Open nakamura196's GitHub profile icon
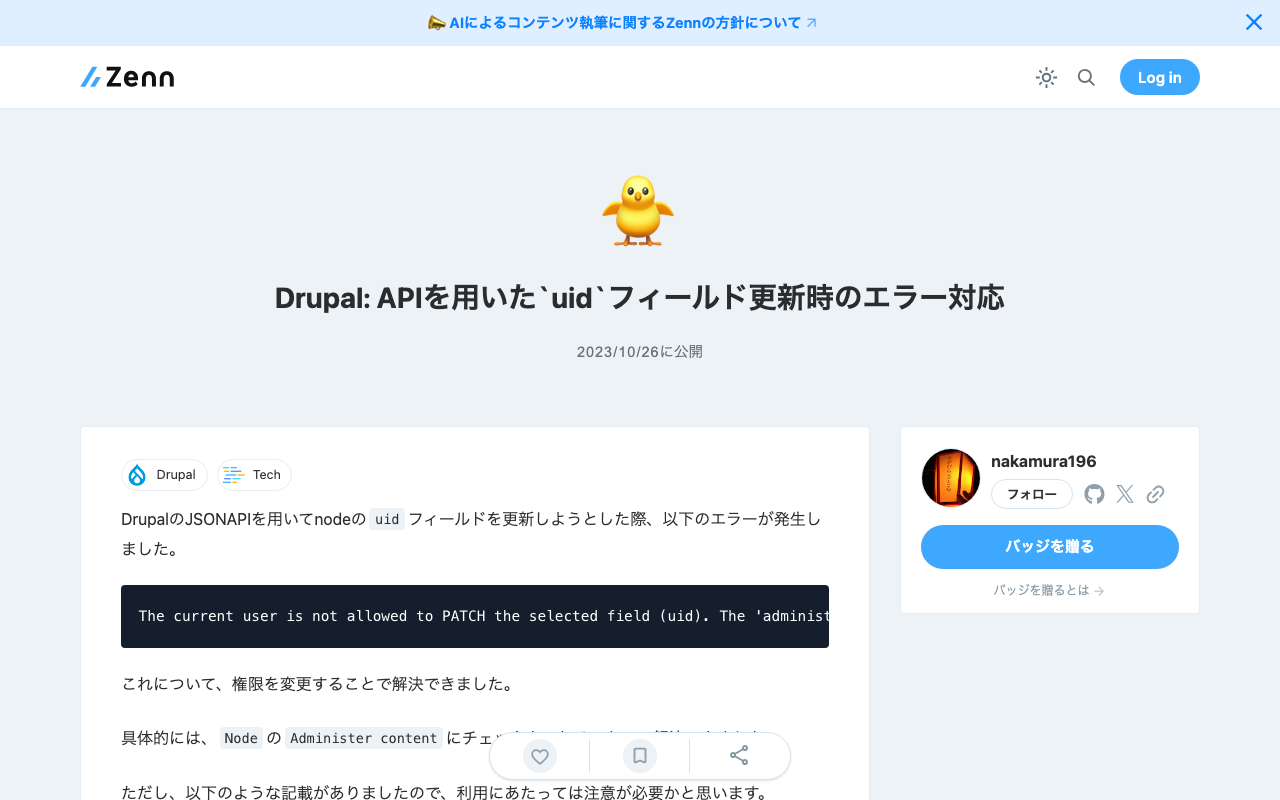This screenshot has width=1280, height=800. pos(1093,493)
